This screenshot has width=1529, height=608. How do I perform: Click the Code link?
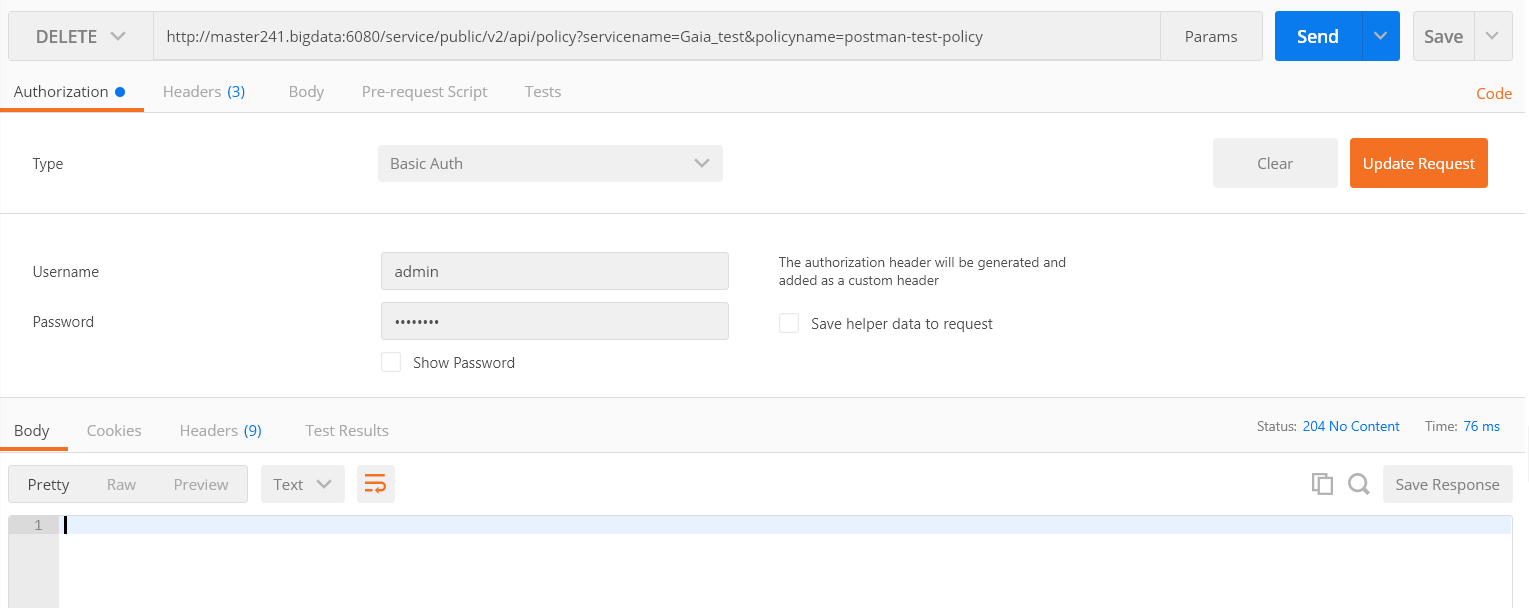[1493, 93]
